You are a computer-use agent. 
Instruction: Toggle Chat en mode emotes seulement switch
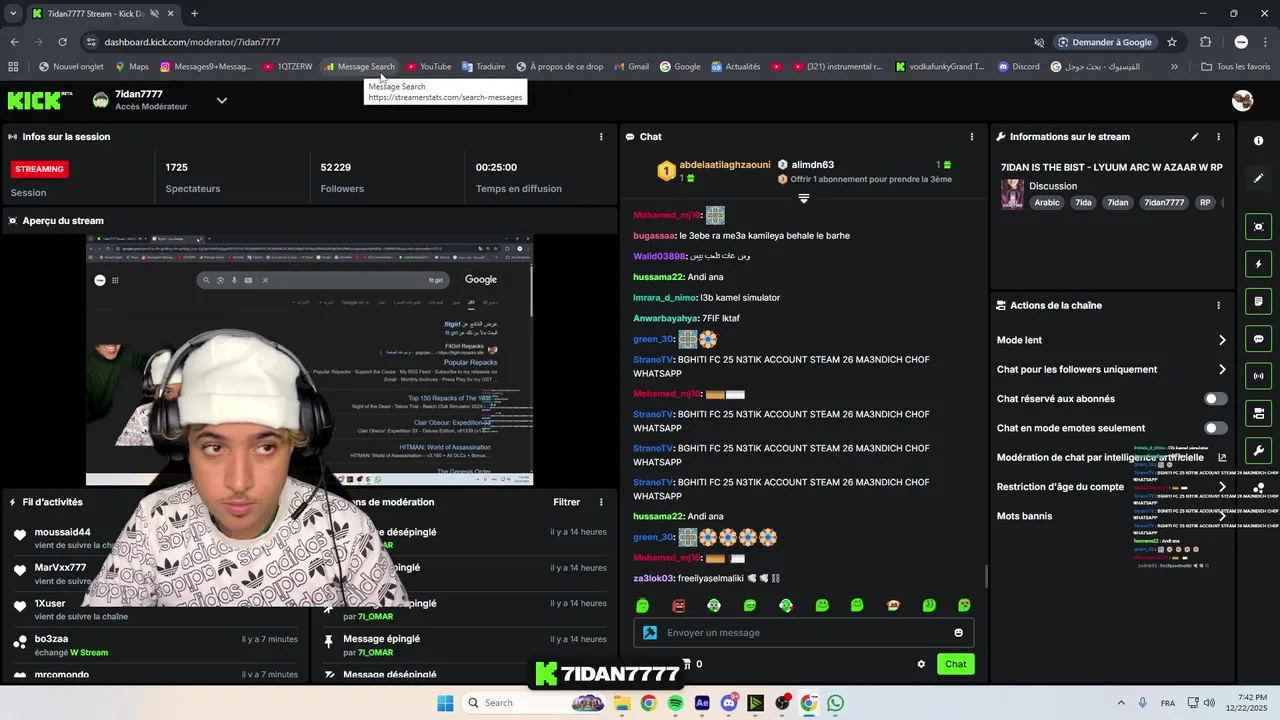click(1215, 428)
